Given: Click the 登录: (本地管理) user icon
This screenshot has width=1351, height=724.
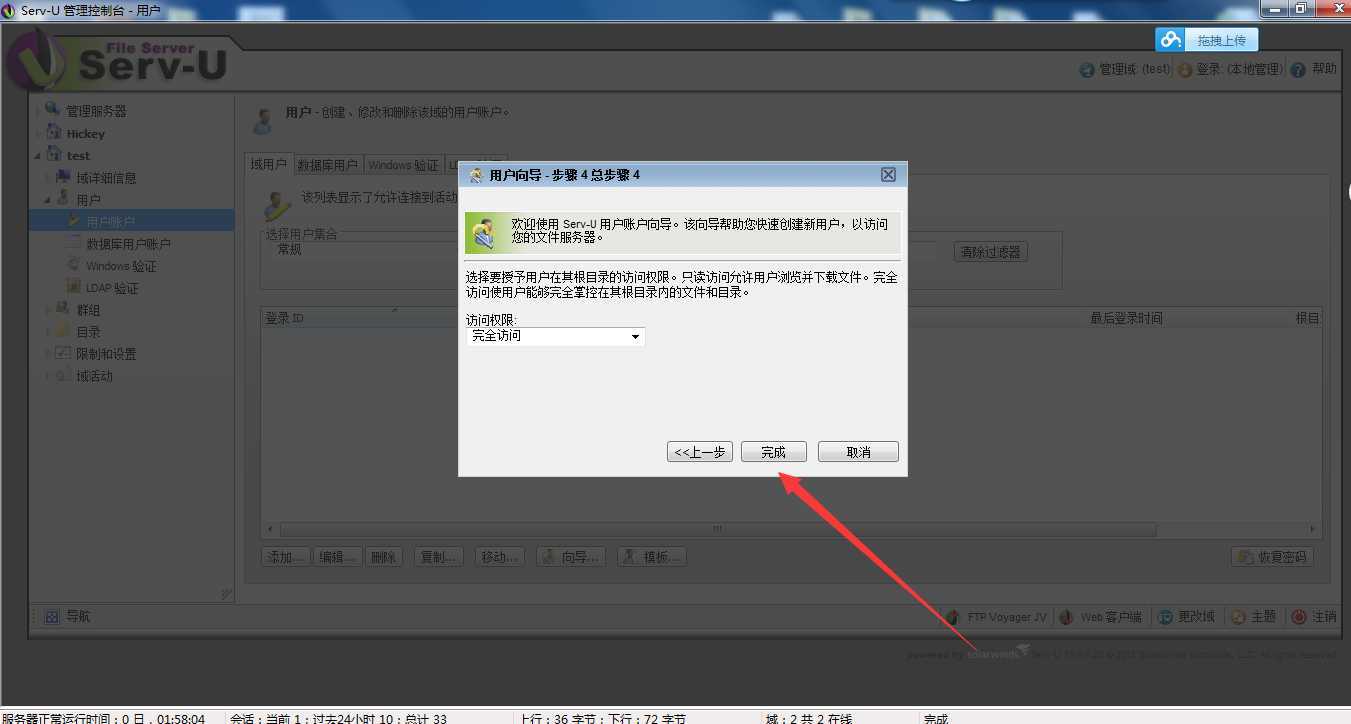Looking at the screenshot, I should click(1185, 70).
